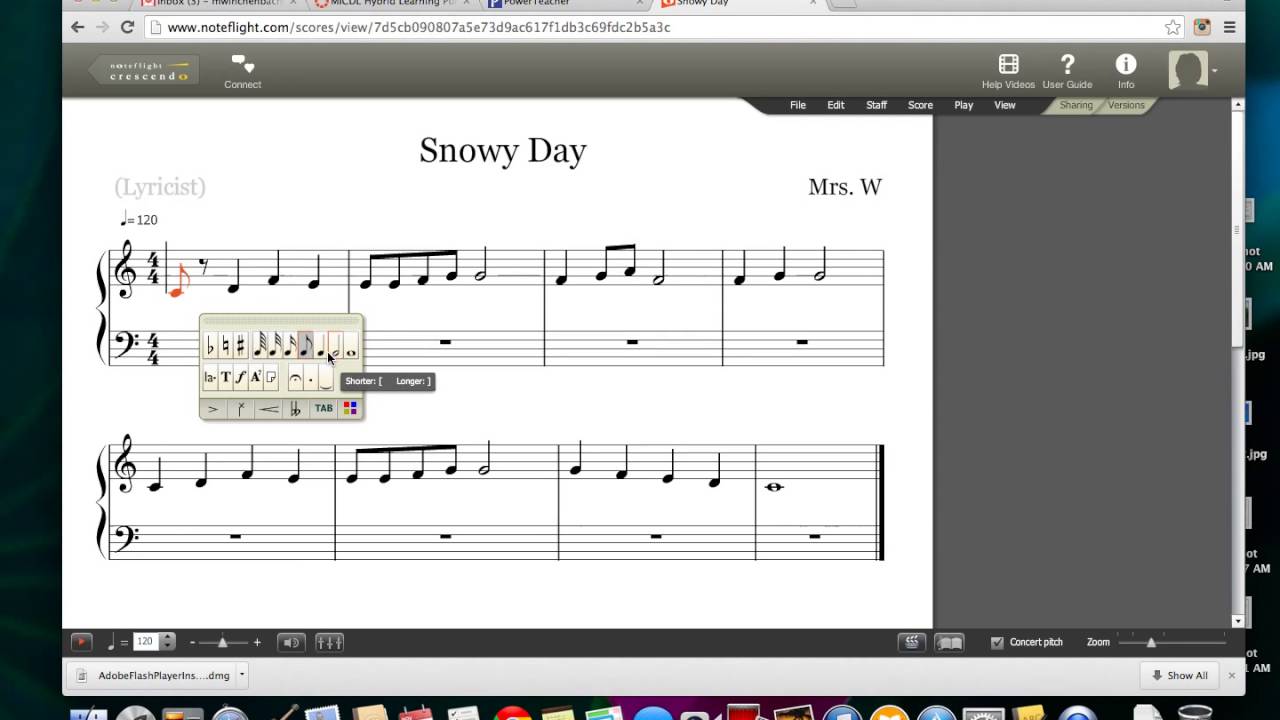The image size is (1280, 720).
Task: Open the Info panel
Action: pyautogui.click(x=1126, y=72)
